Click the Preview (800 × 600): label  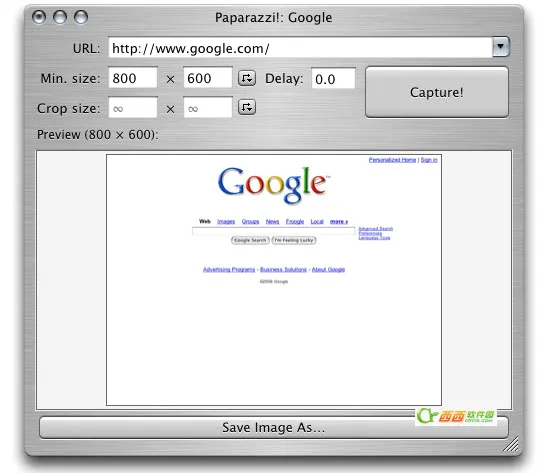98,134
